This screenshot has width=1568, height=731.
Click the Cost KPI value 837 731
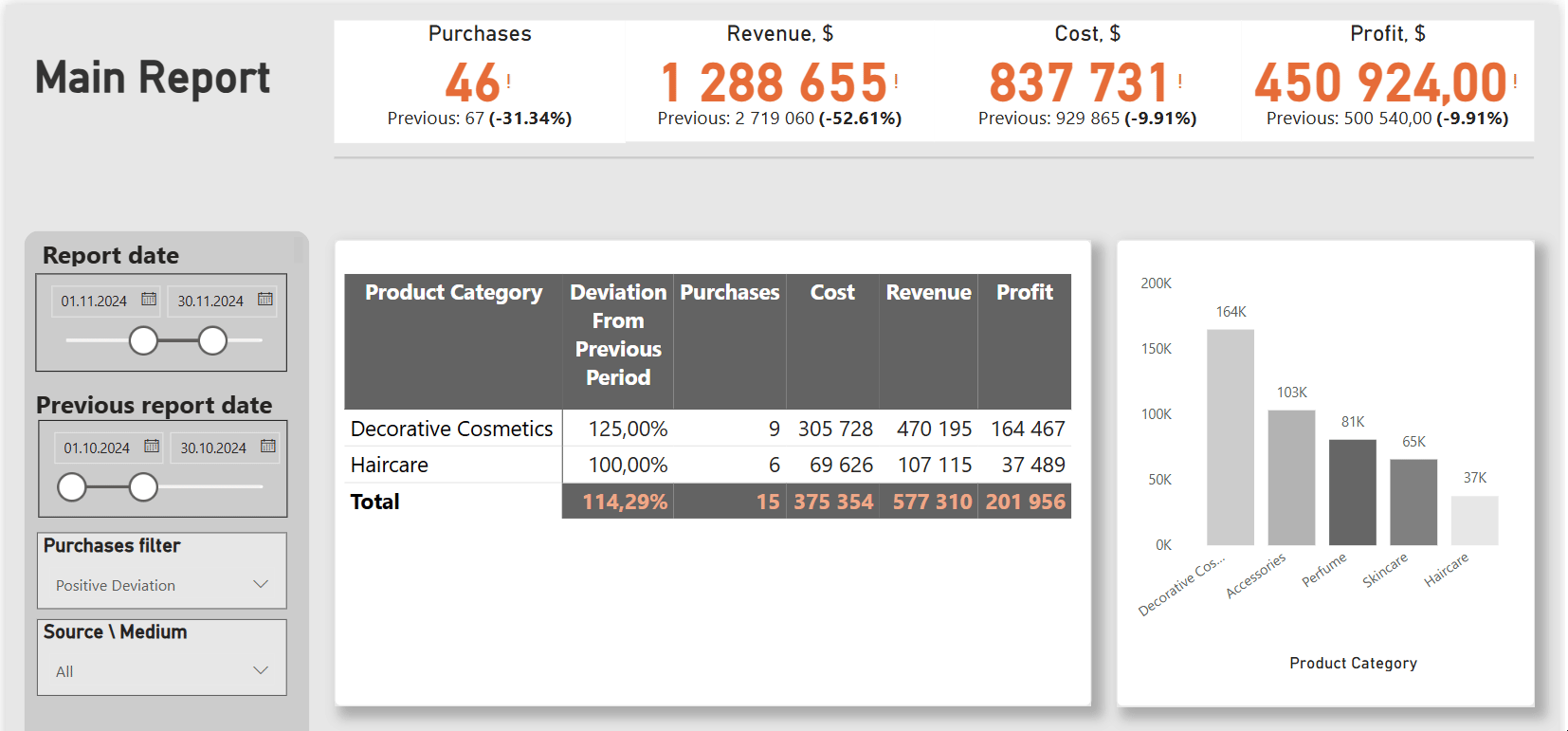[x=1079, y=83]
